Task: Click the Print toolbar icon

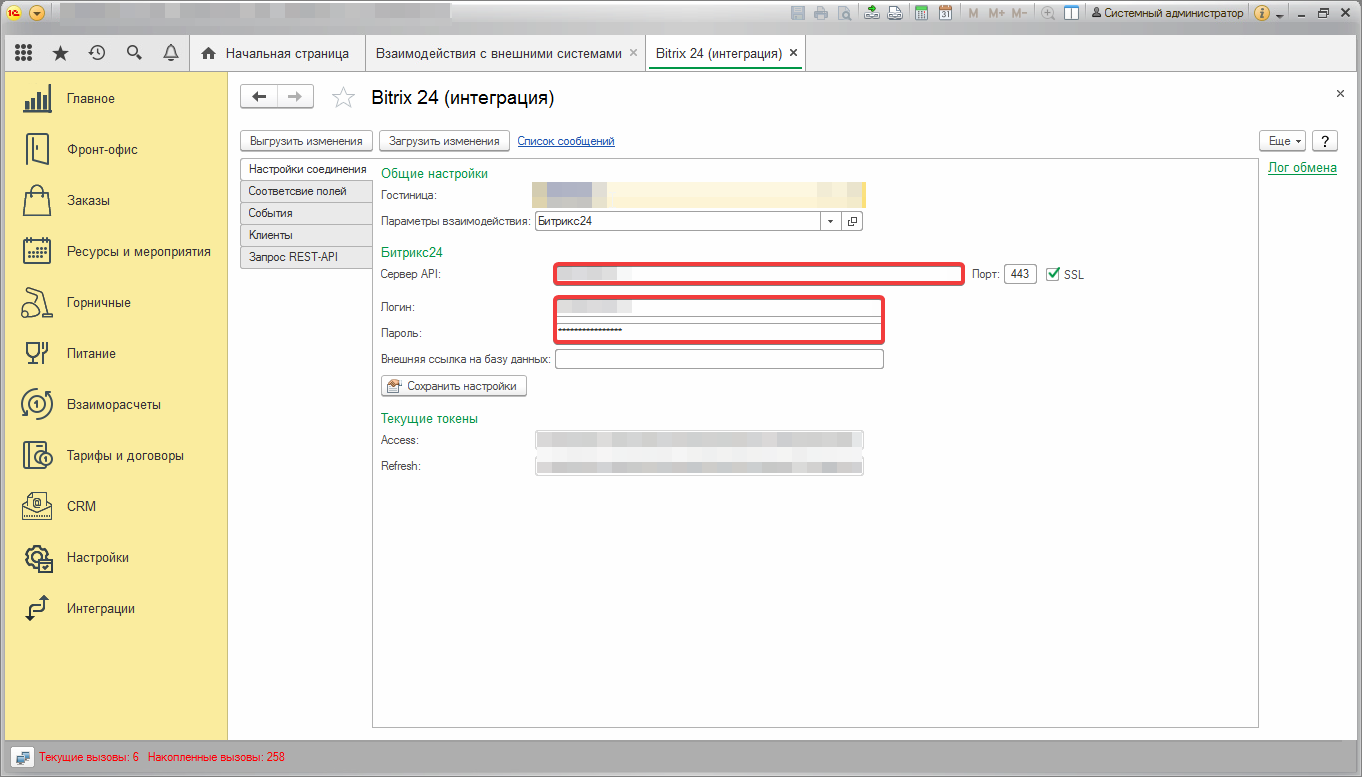Action: coord(821,13)
